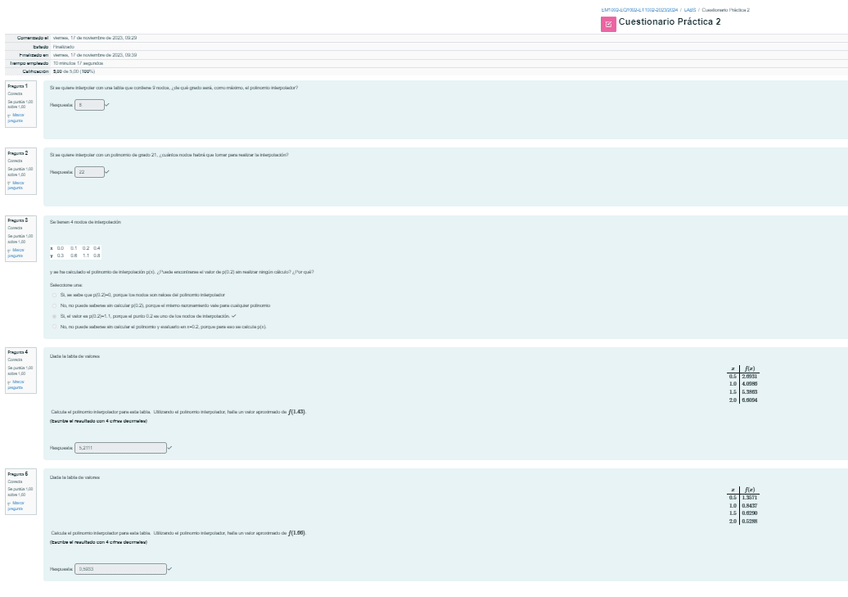Click the 'Cuestionario Práctica 2' page heading
Viewport: 848px width, 597px height.
[669, 23]
